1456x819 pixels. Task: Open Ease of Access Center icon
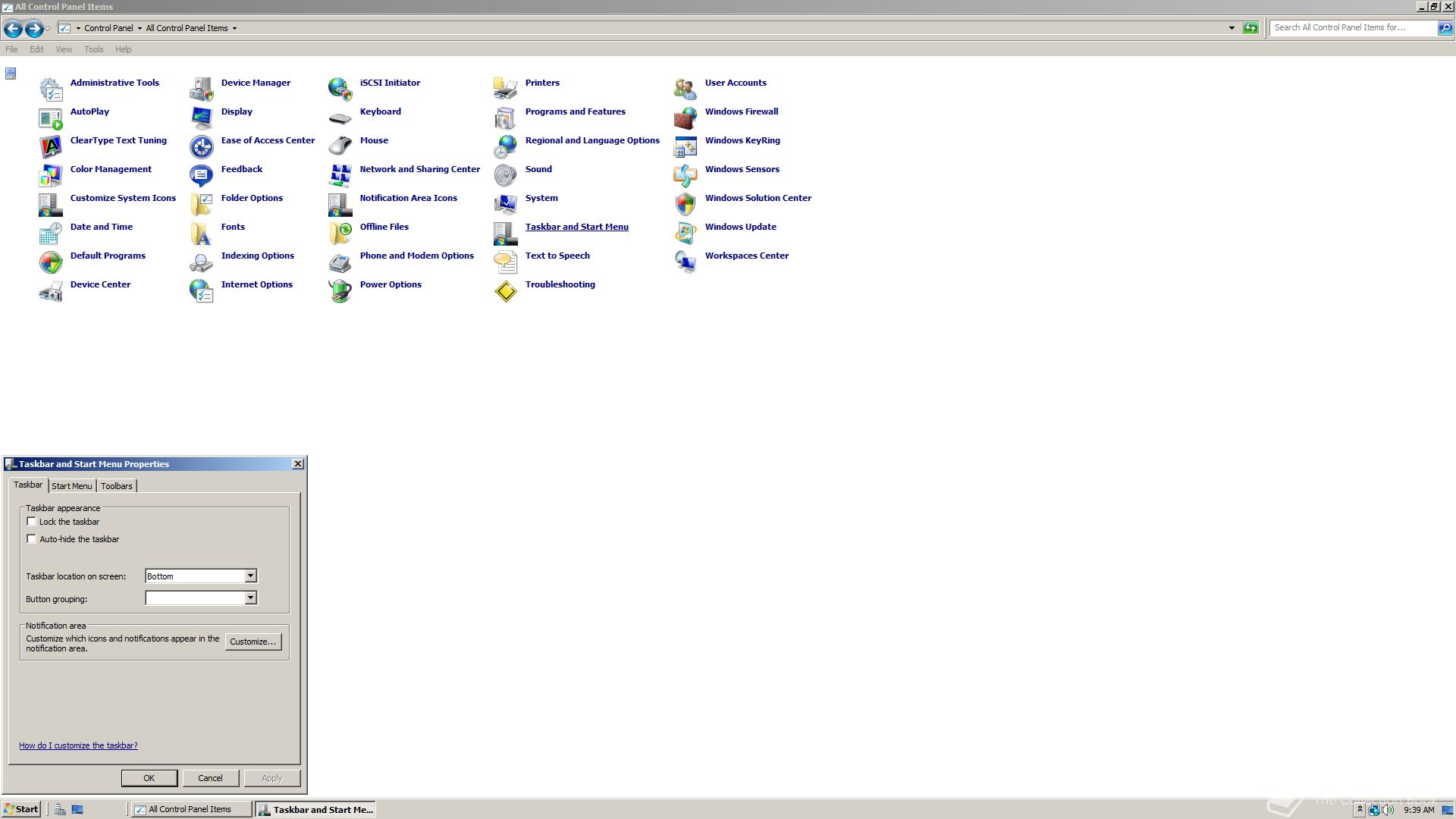click(x=202, y=147)
